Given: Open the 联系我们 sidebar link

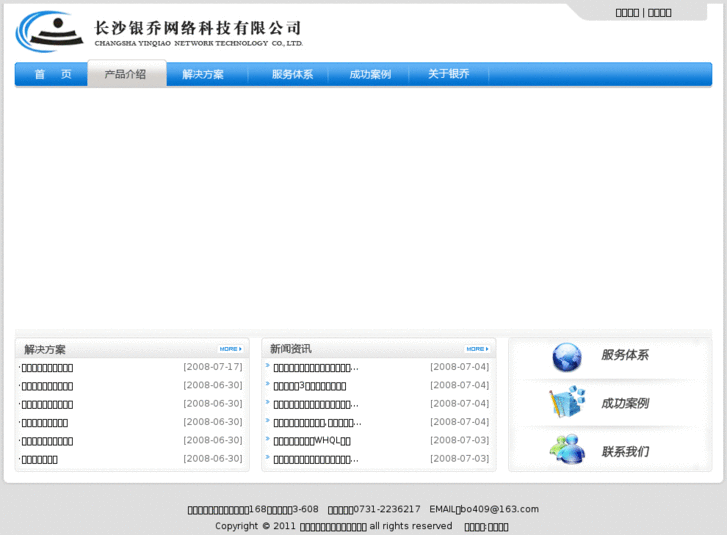Looking at the screenshot, I should (625, 452).
